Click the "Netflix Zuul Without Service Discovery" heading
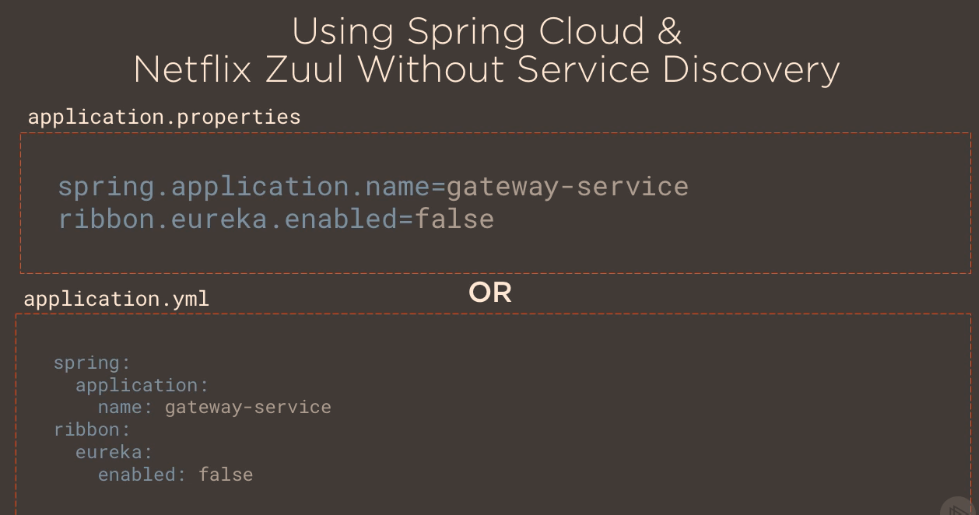Viewport: 979px width, 515px height. coord(486,69)
